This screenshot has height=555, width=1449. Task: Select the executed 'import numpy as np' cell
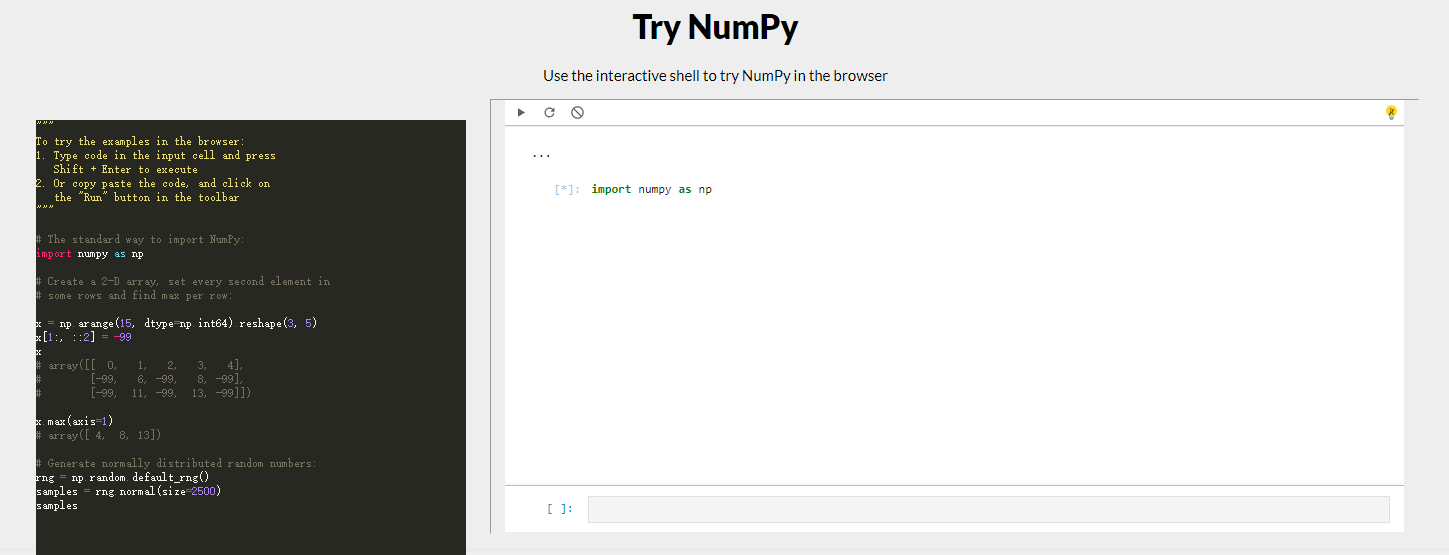[x=651, y=190]
